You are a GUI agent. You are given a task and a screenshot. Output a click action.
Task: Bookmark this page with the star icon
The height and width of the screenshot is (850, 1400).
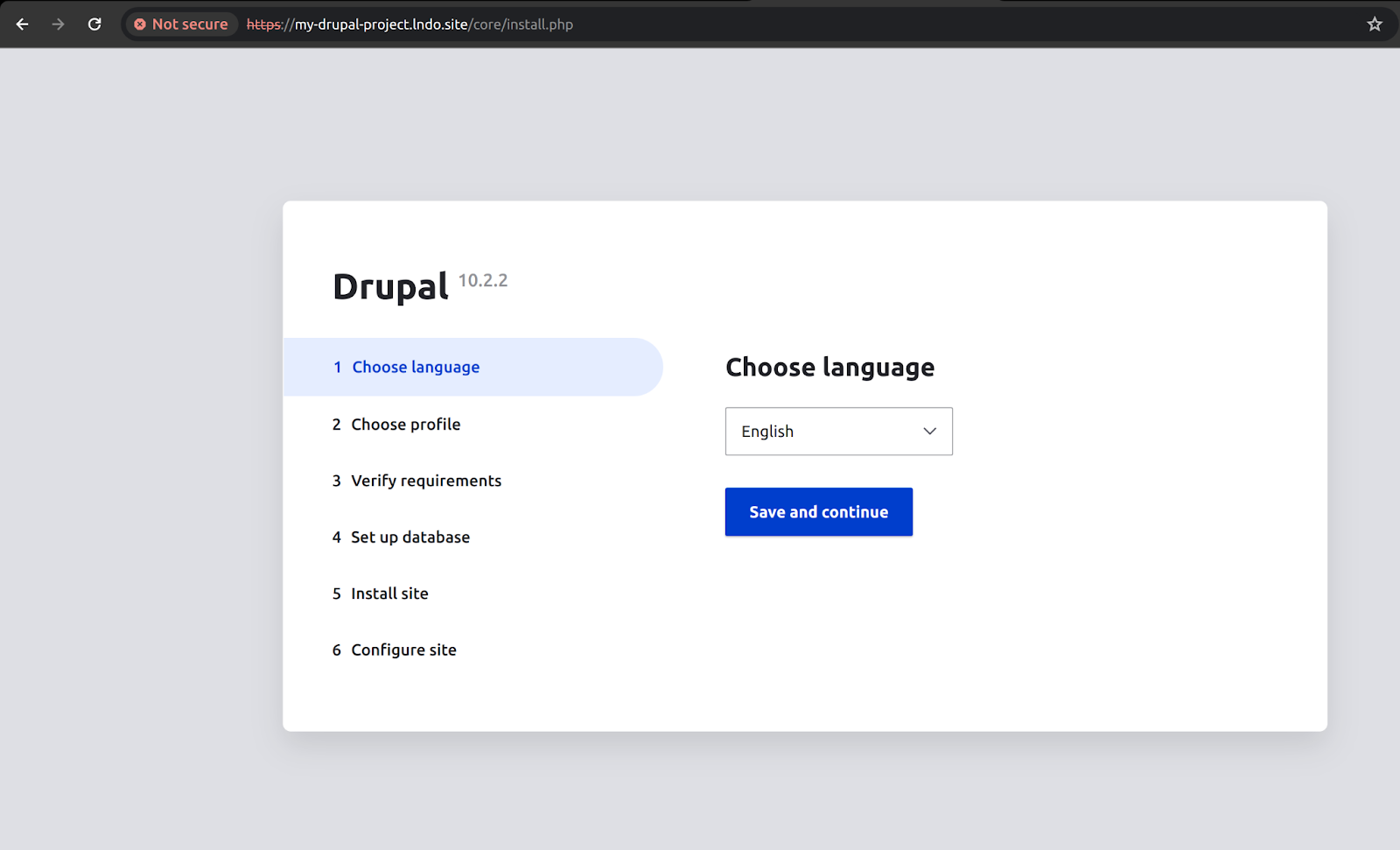point(1375,25)
